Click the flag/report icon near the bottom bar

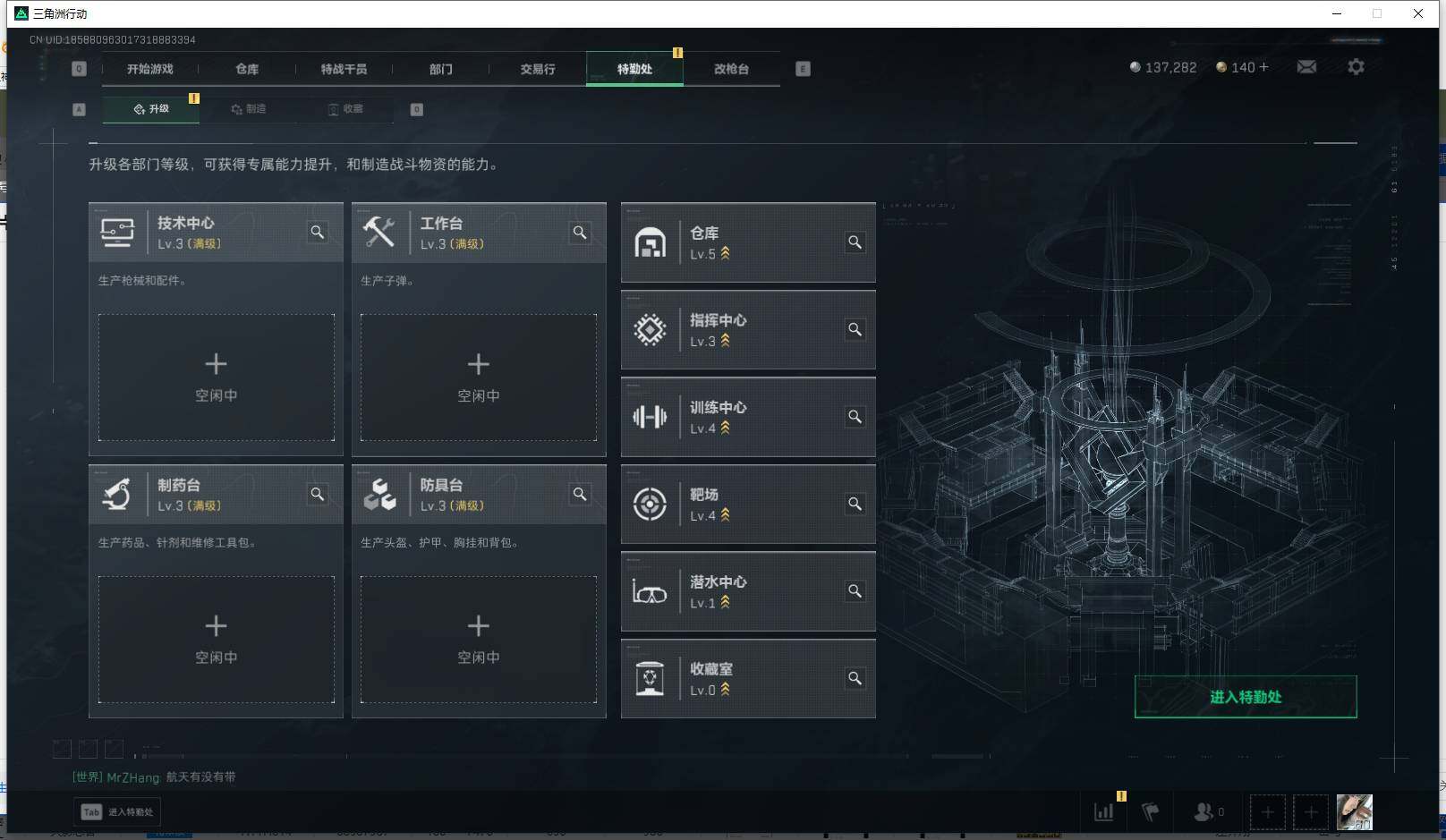click(1152, 811)
